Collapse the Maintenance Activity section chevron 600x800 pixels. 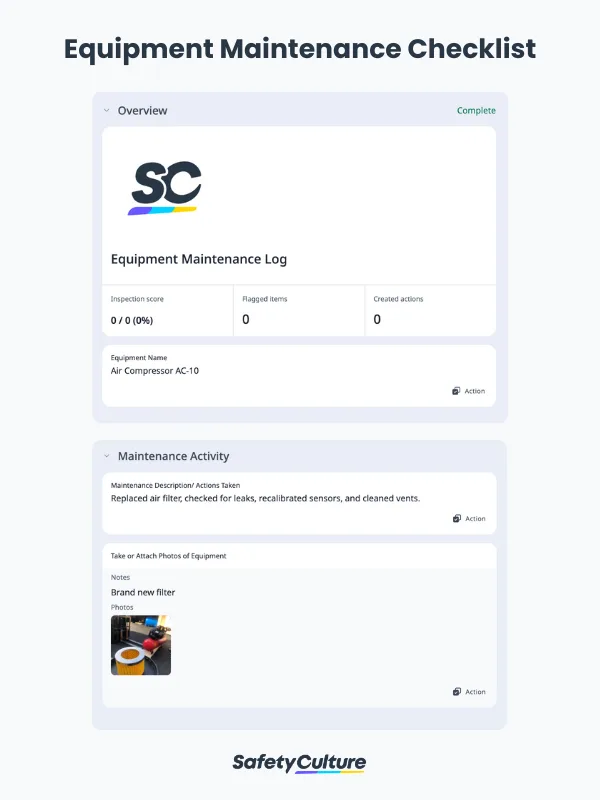click(x=106, y=456)
